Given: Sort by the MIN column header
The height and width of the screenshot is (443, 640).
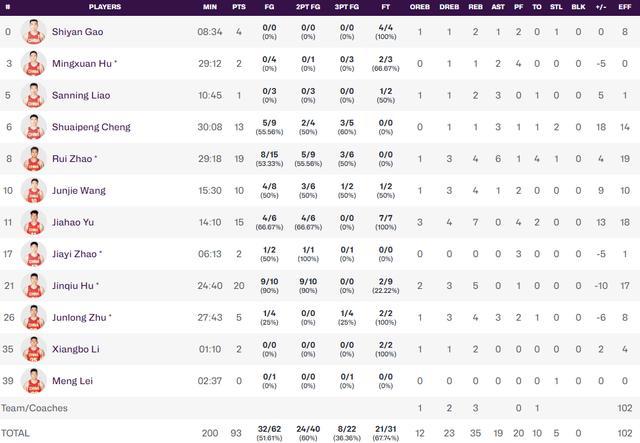Looking at the screenshot, I should pyautogui.click(x=210, y=7).
